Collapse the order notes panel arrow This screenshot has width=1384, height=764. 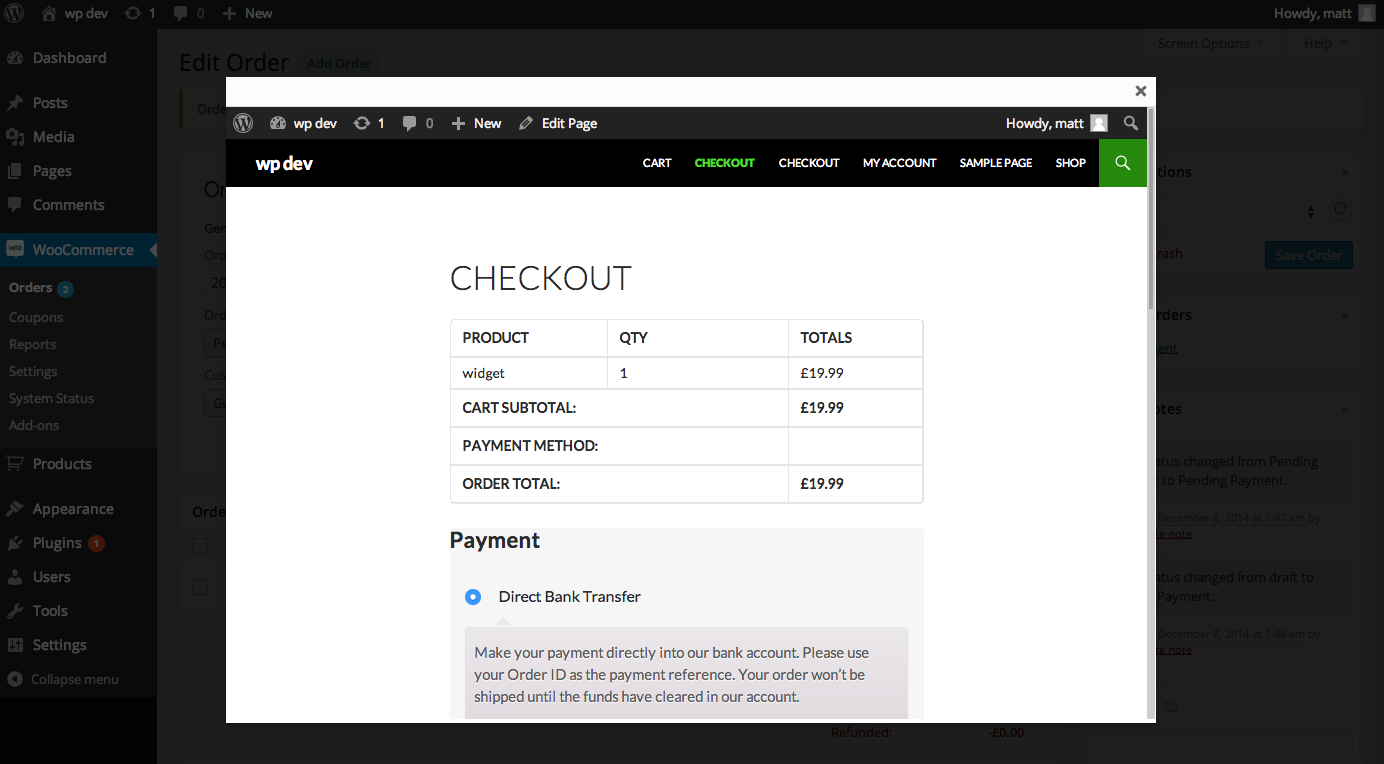point(1344,409)
